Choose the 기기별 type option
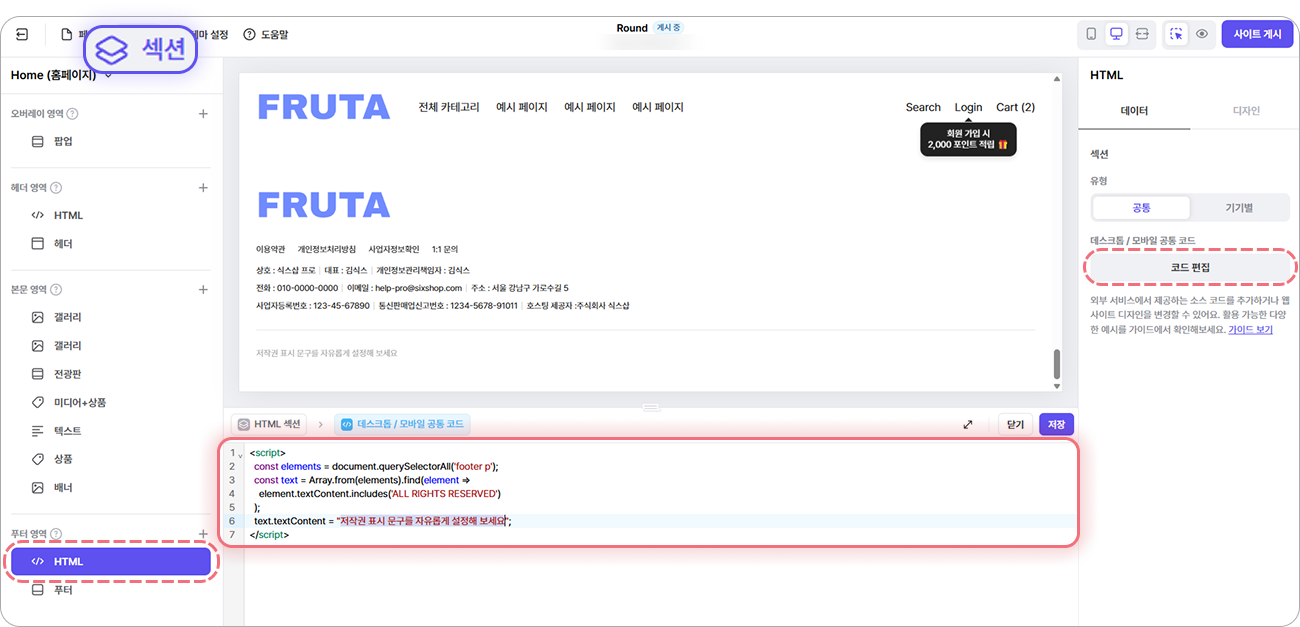1300x627 pixels. coord(1239,208)
